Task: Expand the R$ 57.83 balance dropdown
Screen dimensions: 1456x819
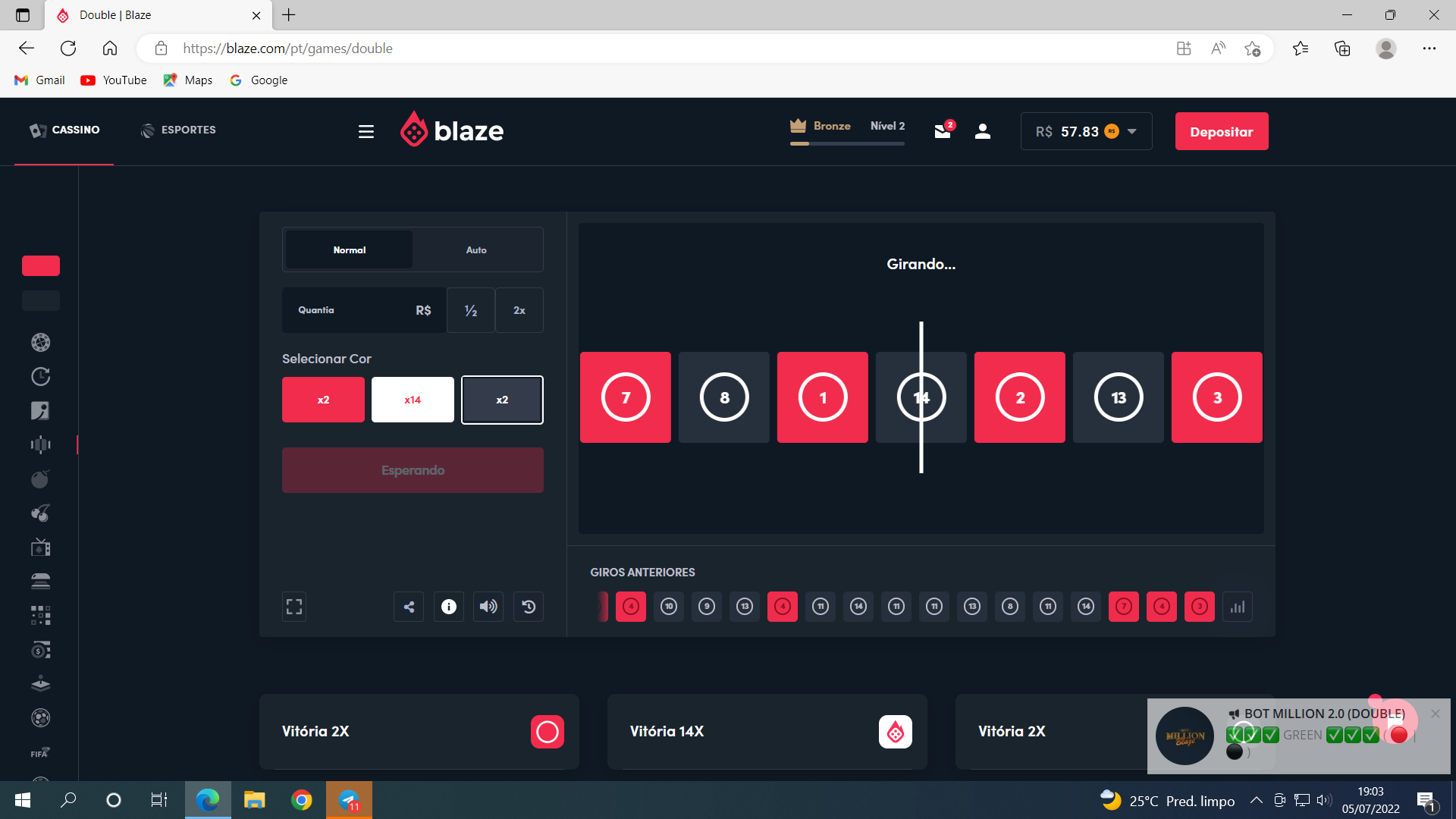Action: (x=1086, y=131)
